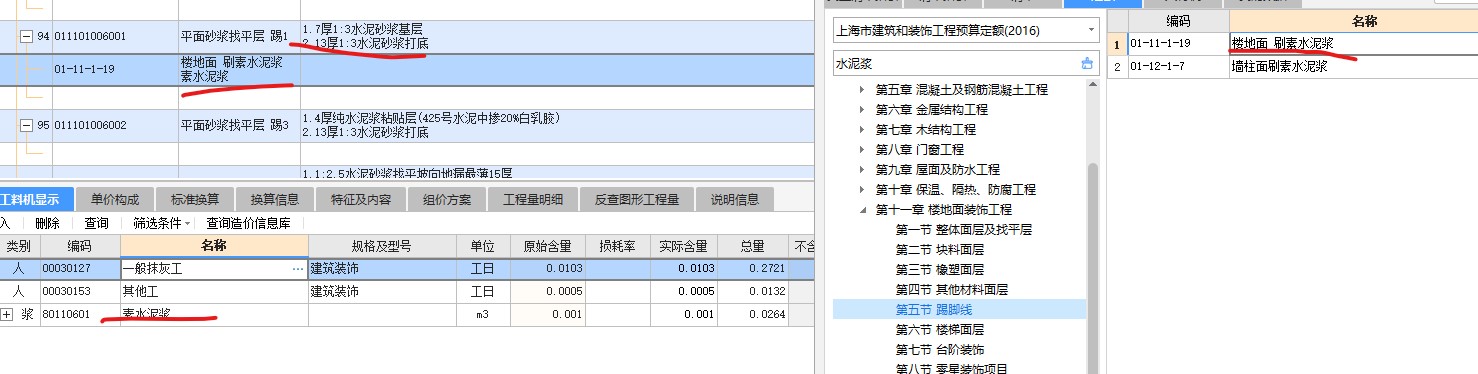Click 查询造价信息库 button

[248, 223]
